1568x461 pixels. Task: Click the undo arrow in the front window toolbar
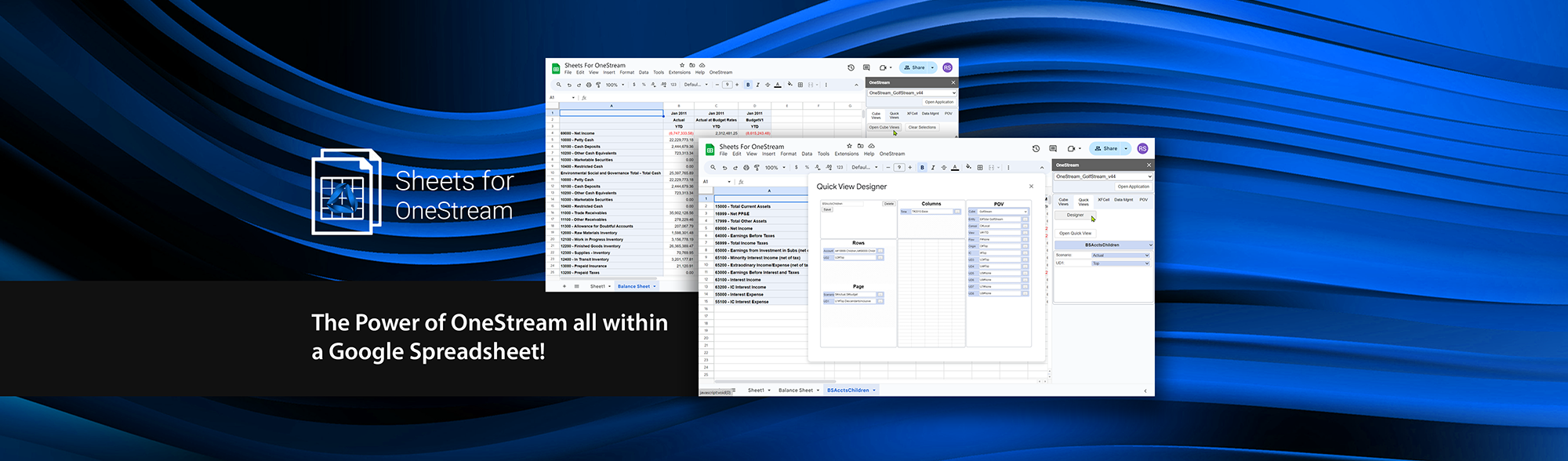(x=724, y=167)
